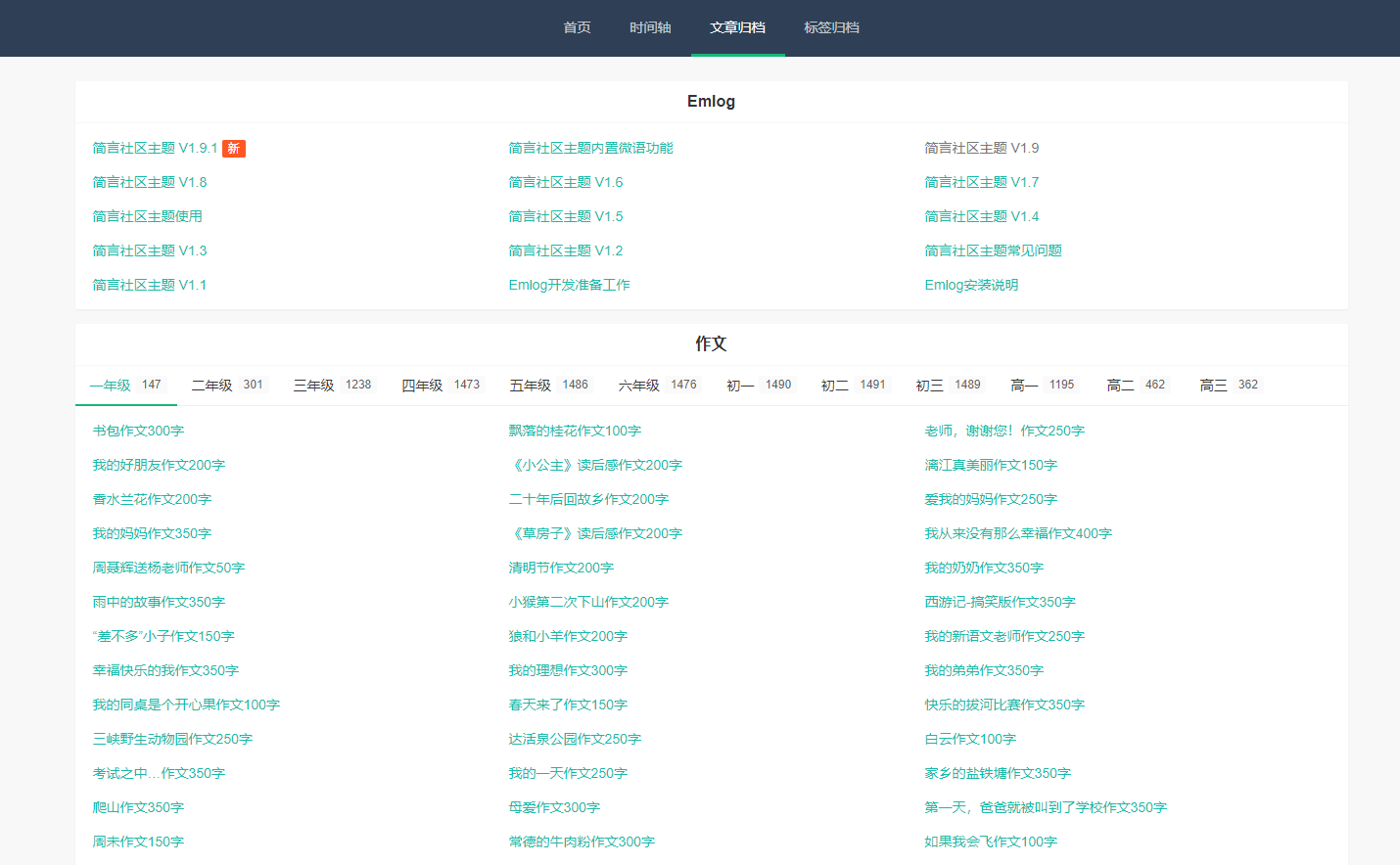Open 简言社区主题内置微语功能 link
Image resolution: width=1400 pixels, height=865 pixels.
tap(590, 148)
